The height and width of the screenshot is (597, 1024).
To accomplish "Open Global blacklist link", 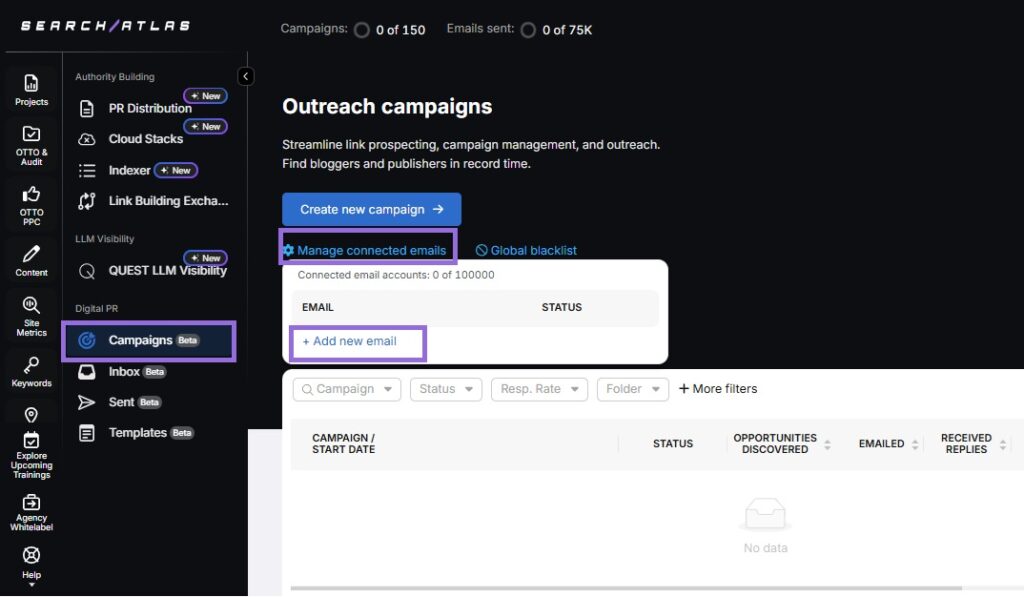I will coord(534,250).
